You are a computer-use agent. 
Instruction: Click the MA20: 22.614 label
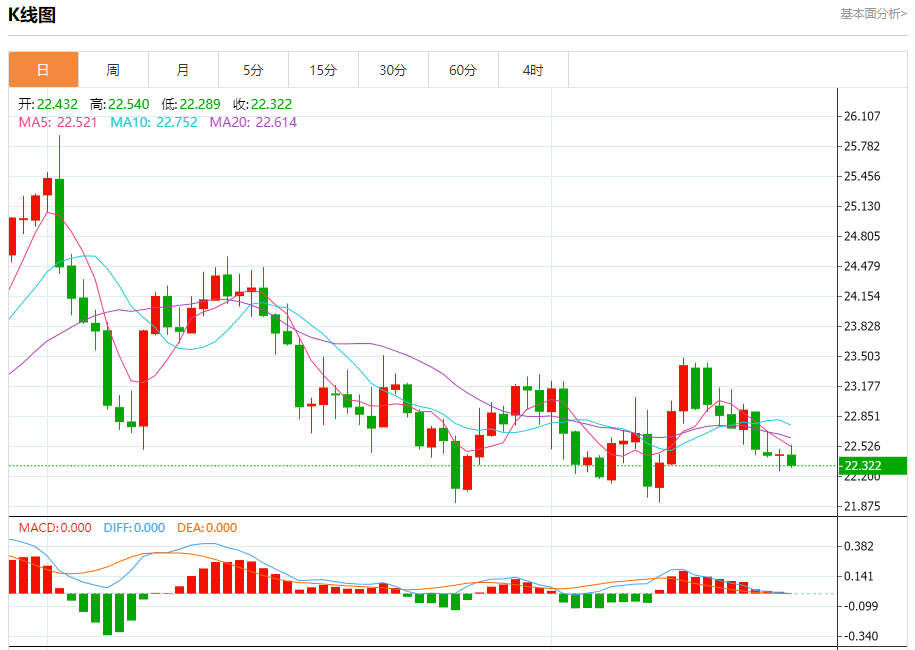[x=253, y=123]
